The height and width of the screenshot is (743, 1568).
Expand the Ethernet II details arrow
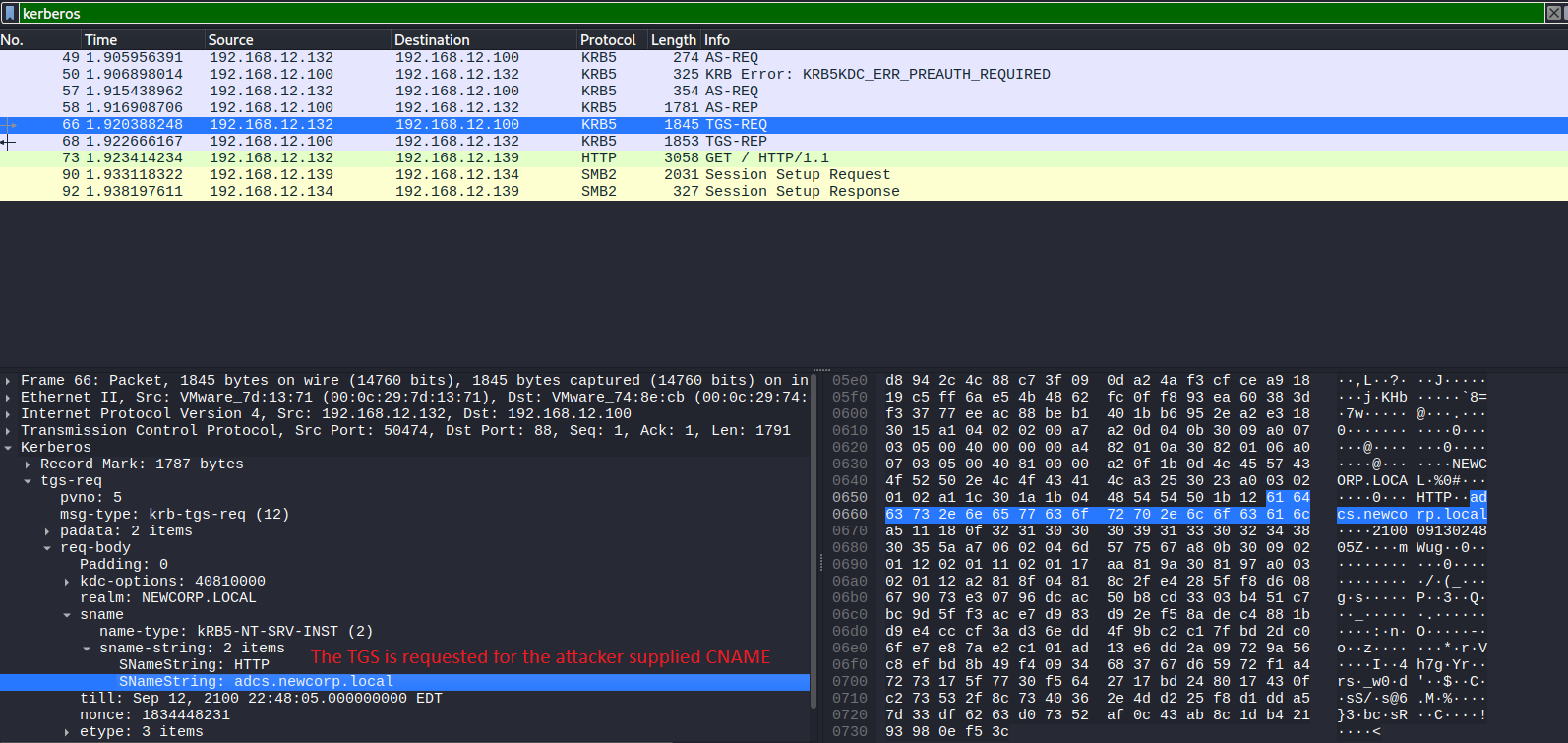[8, 398]
